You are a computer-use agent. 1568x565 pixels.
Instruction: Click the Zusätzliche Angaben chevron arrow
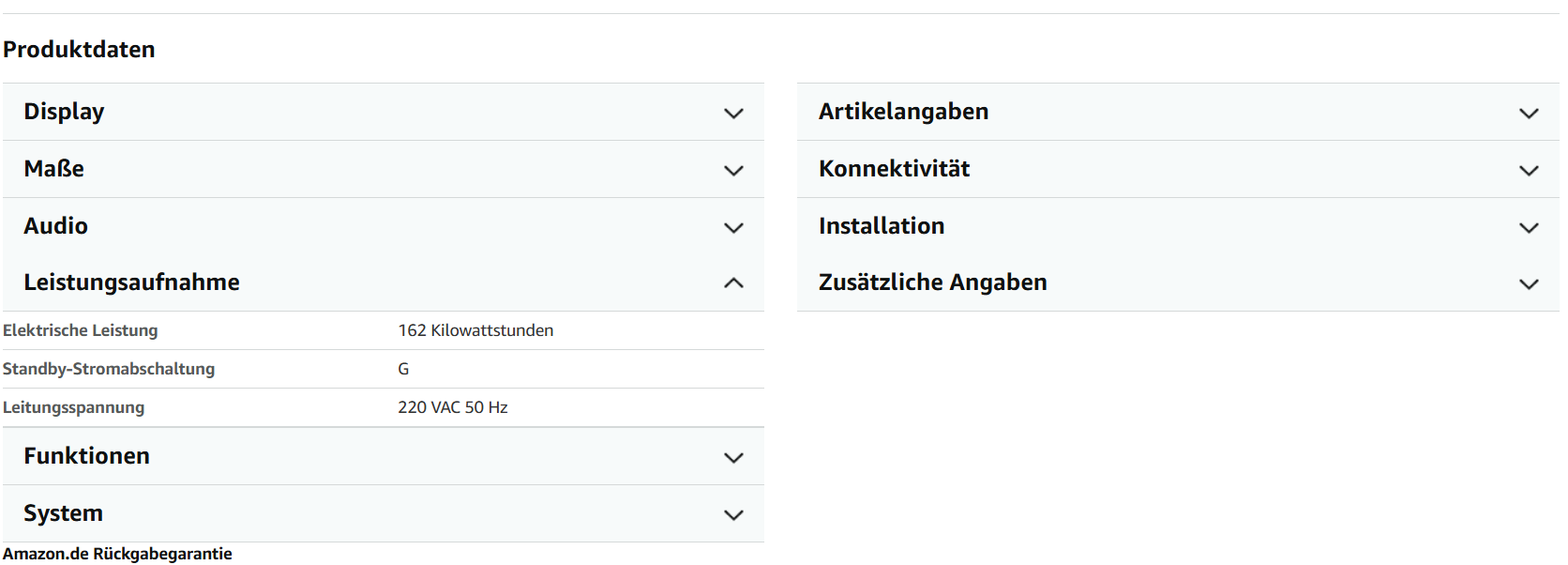click(1529, 284)
